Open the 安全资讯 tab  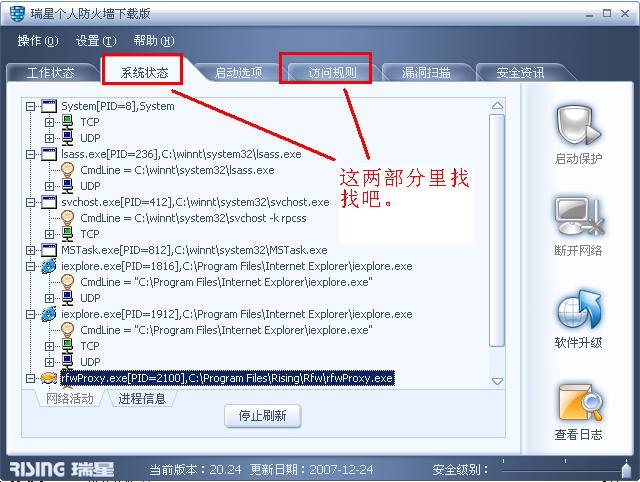pyautogui.click(x=520, y=73)
